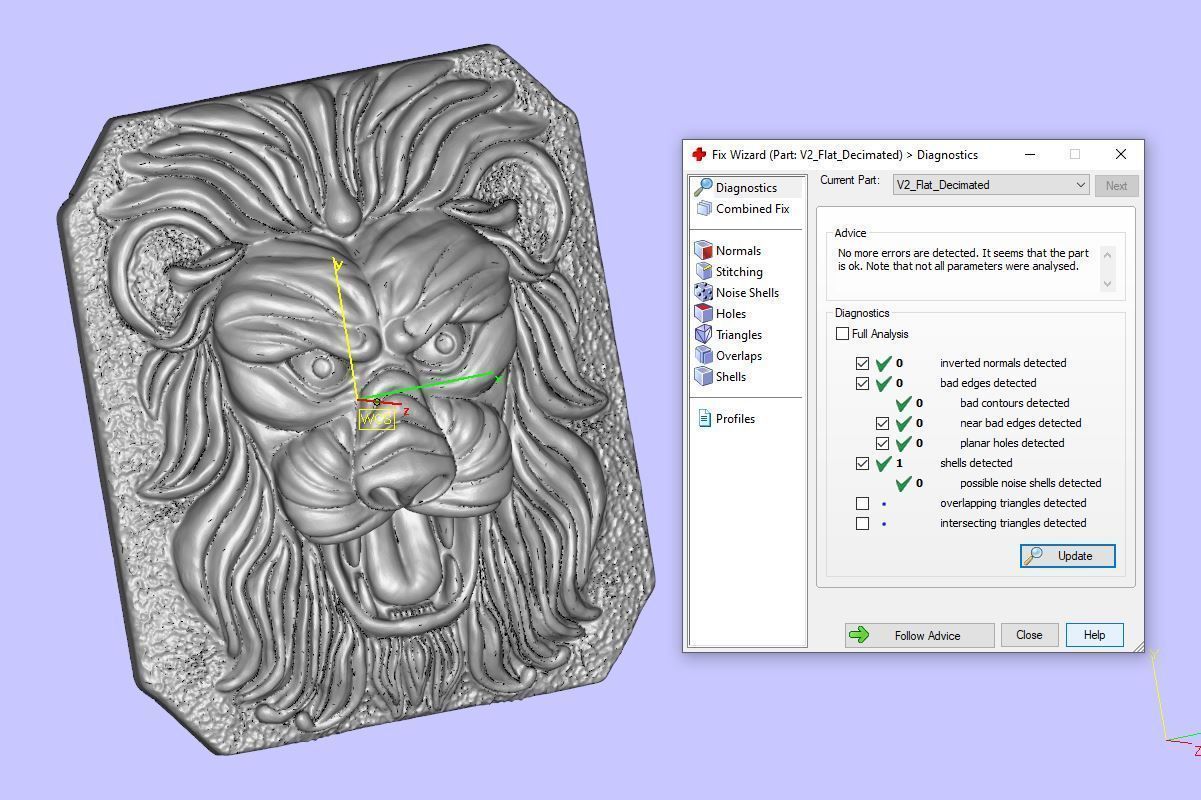Click 'possible noise shells detected' text

coord(1031,483)
